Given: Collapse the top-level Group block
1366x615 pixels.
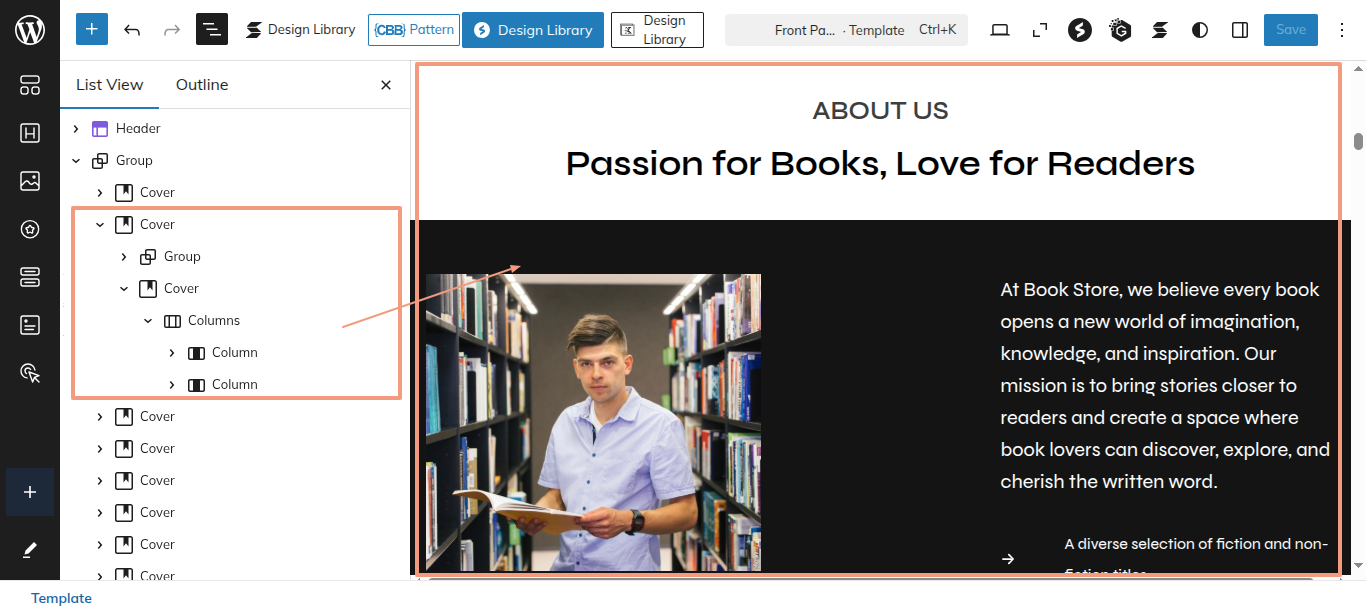Looking at the screenshot, I should (76, 161).
